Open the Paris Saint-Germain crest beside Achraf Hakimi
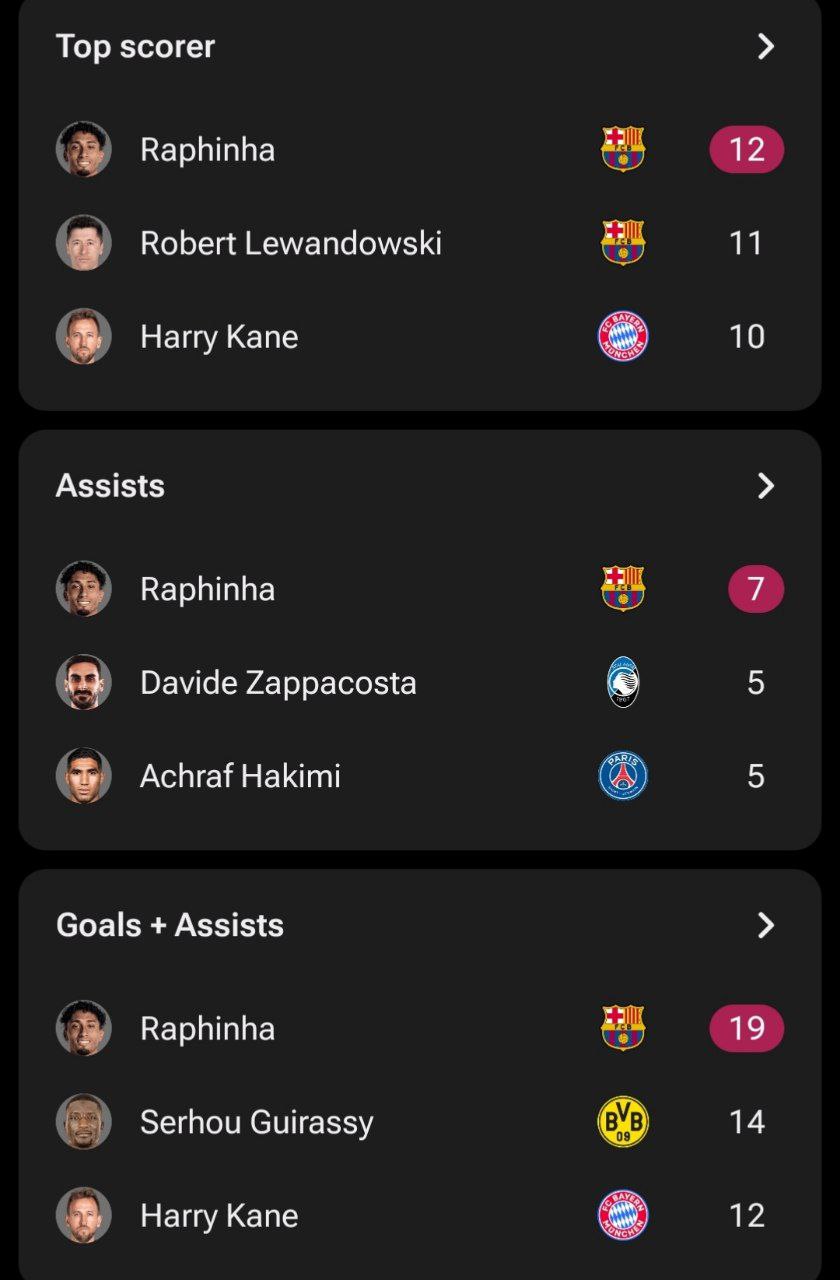 click(x=623, y=776)
